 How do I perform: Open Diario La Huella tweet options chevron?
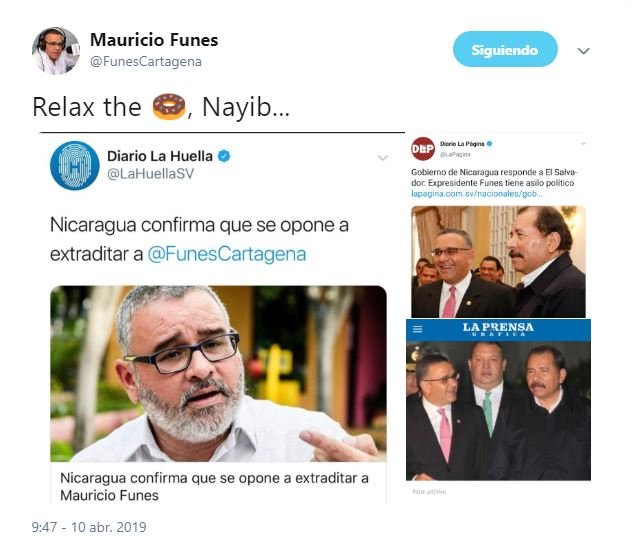click(383, 158)
